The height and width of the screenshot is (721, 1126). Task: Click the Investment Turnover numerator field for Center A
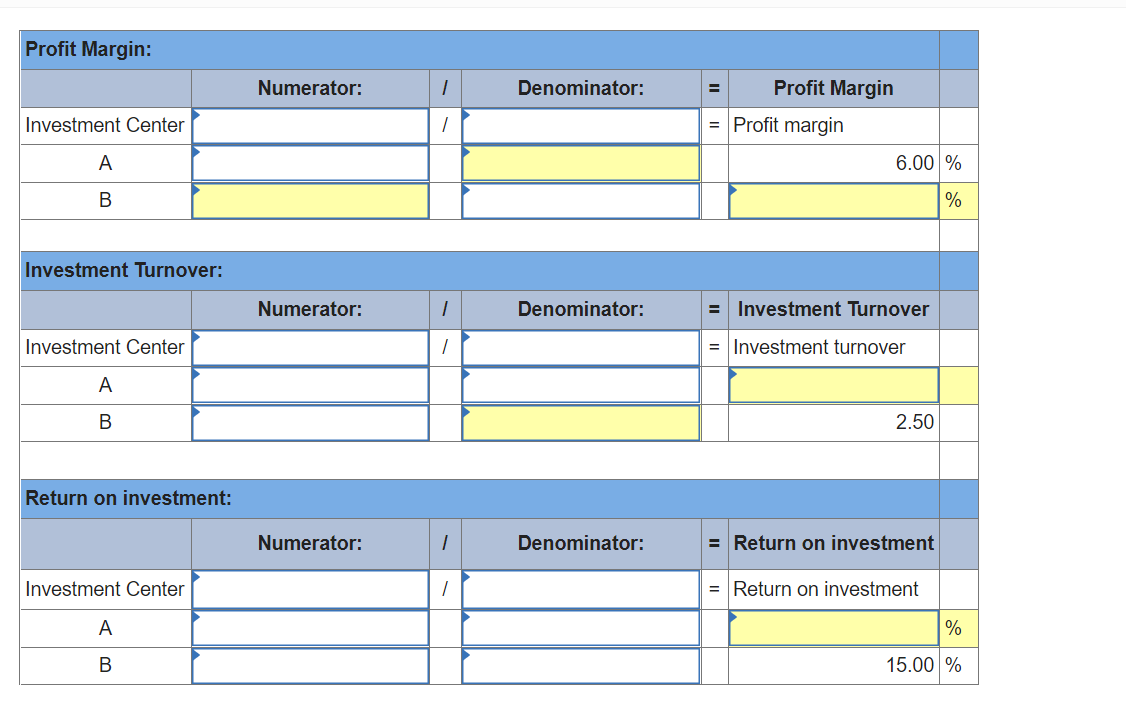click(x=310, y=384)
